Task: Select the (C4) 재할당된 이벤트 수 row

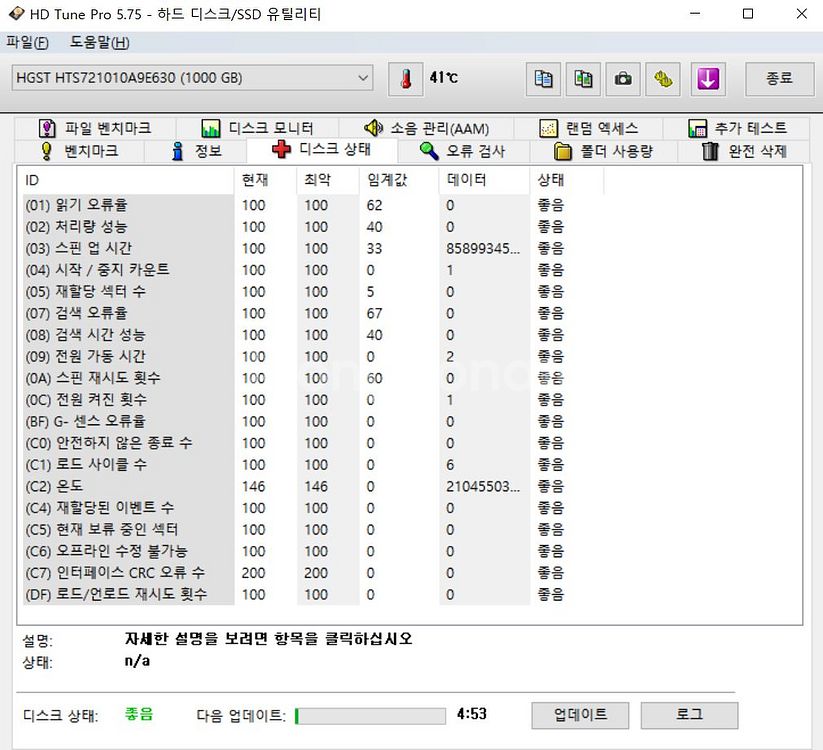Action: coord(313,508)
